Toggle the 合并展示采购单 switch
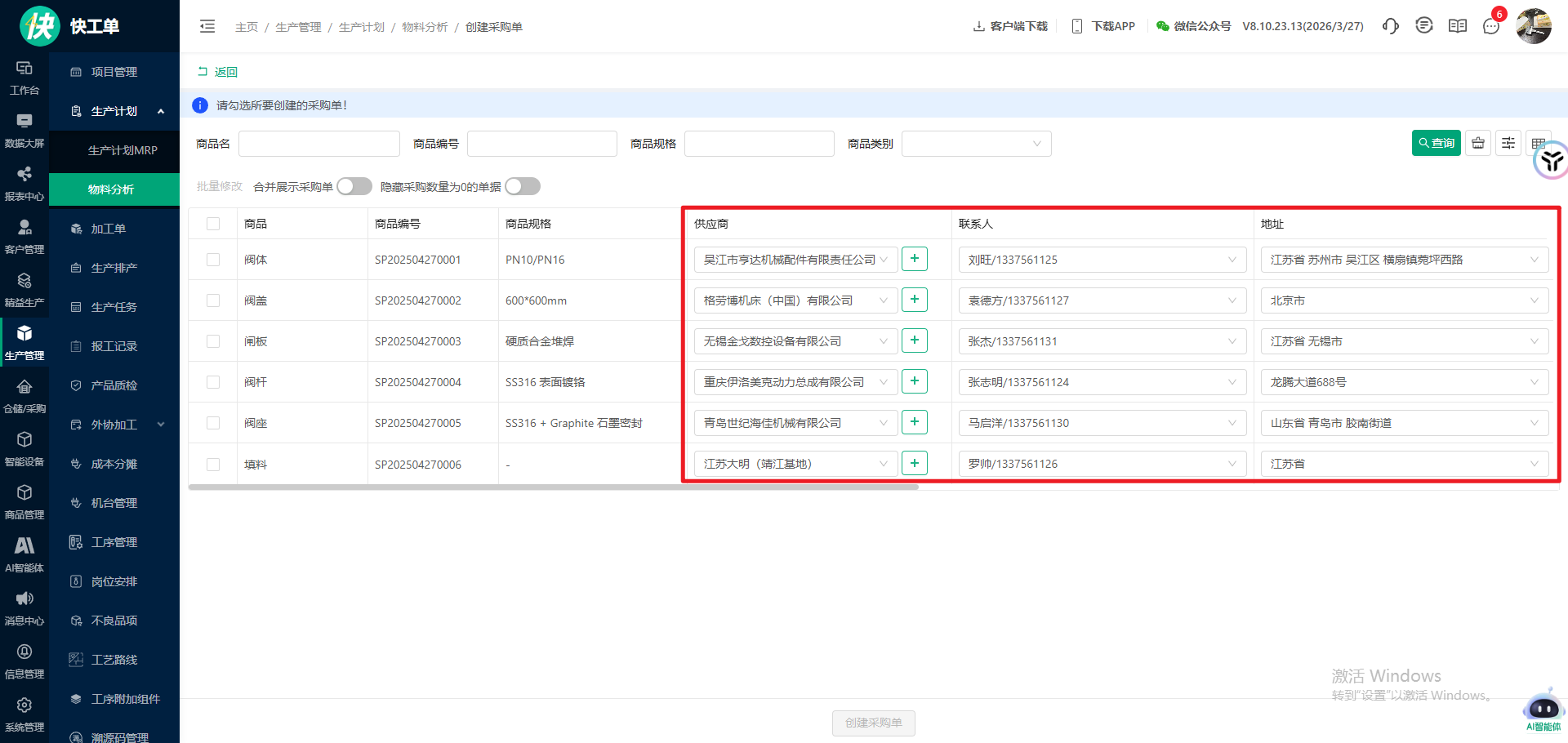The width and height of the screenshot is (1568, 743). pyautogui.click(x=354, y=187)
